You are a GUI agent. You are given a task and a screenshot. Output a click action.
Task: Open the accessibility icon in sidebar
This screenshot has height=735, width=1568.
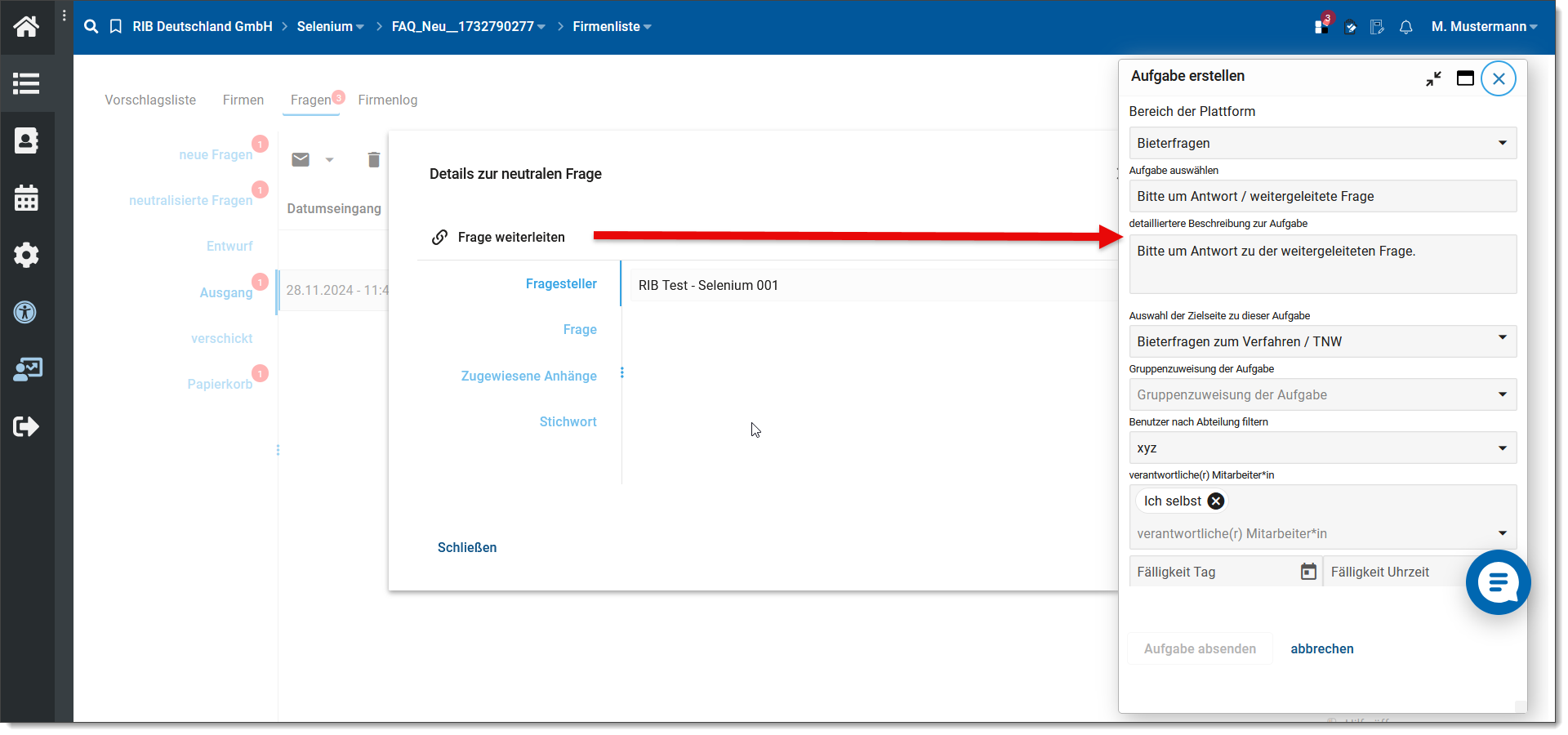pos(26,312)
